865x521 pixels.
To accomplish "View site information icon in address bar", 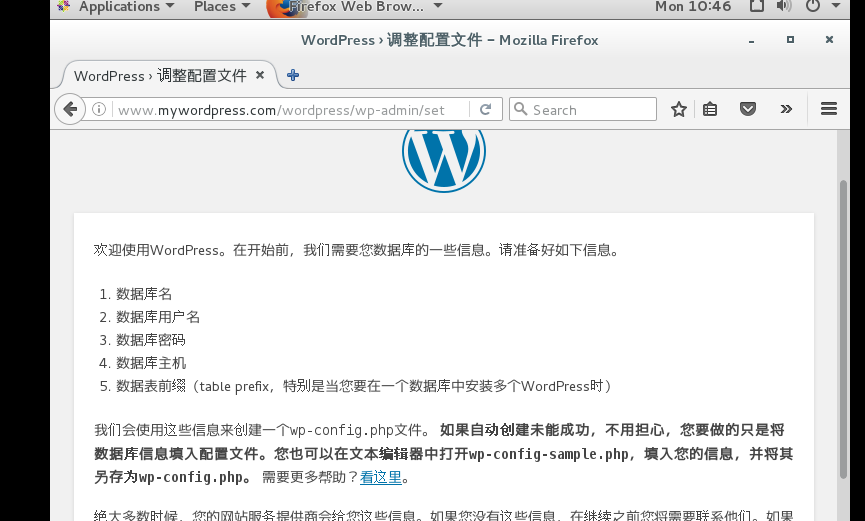I will click(x=99, y=109).
